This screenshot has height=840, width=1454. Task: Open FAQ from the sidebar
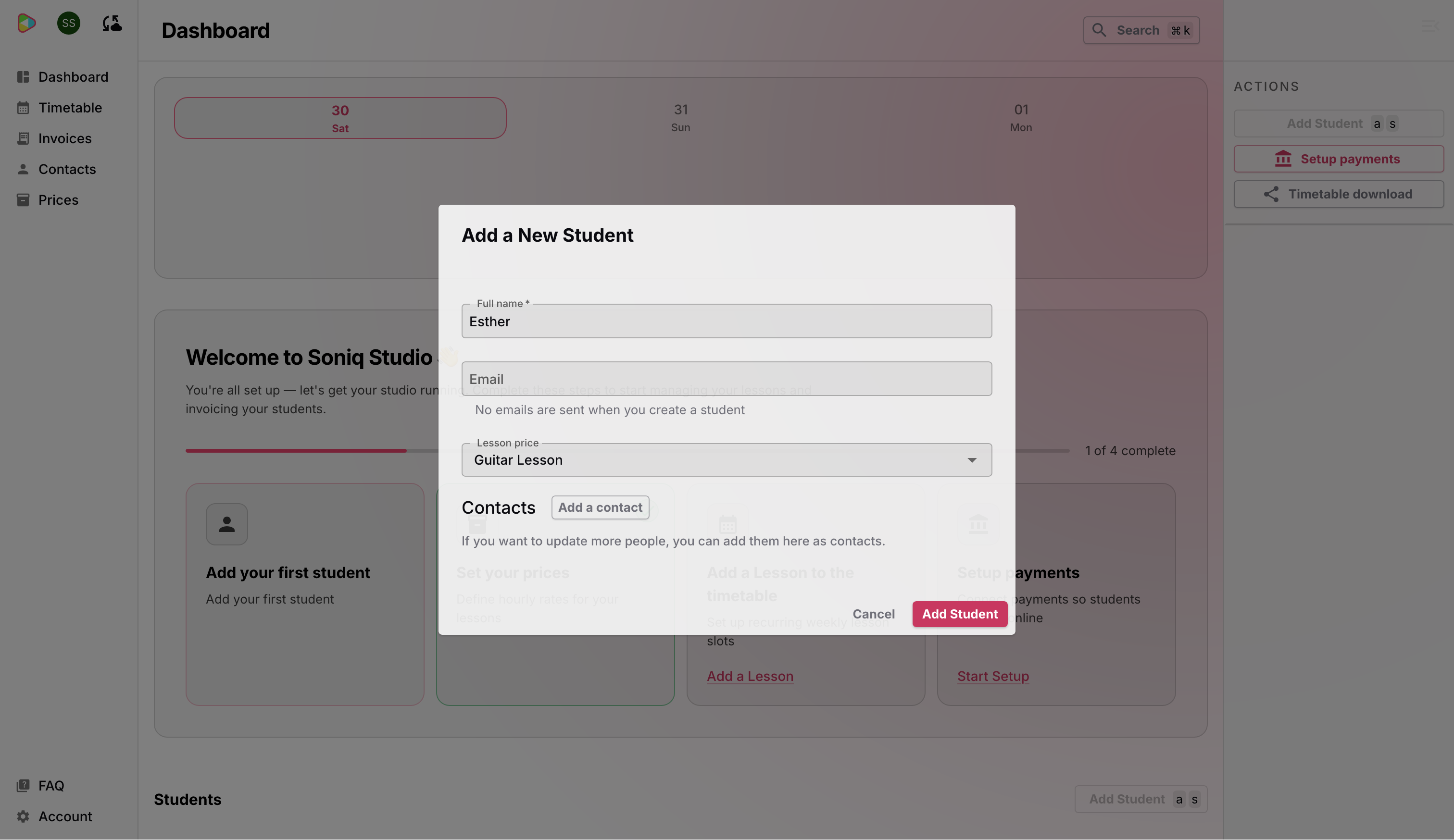(69, 785)
